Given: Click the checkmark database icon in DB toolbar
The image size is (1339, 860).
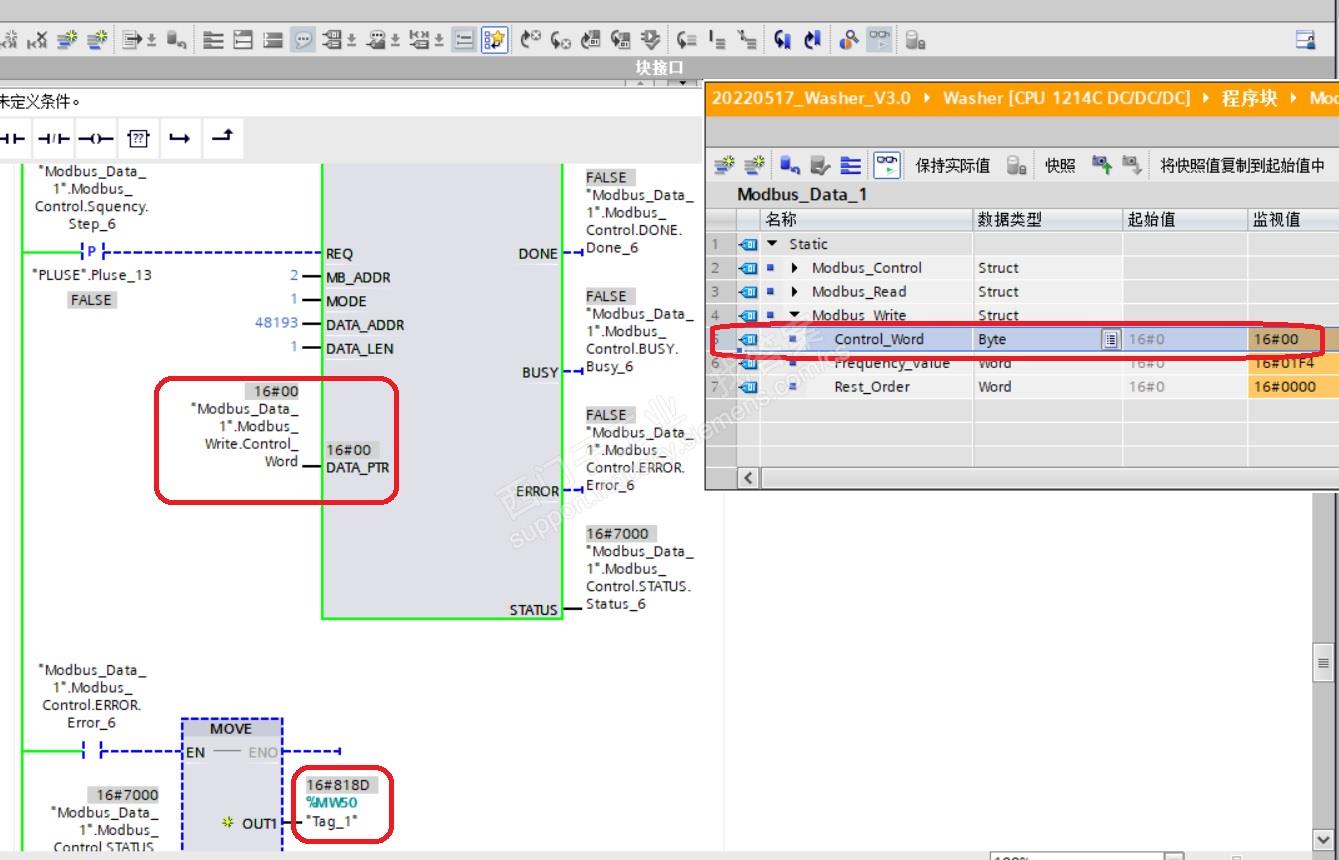Looking at the screenshot, I should 820,165.
